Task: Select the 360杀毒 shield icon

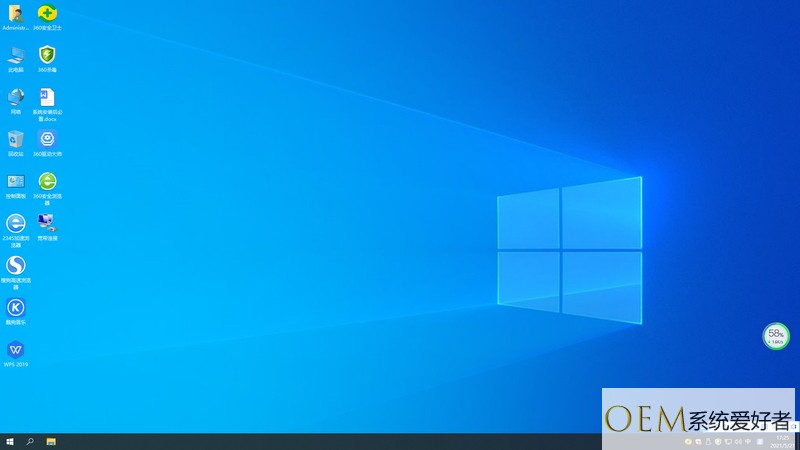Action: [47, 59]
